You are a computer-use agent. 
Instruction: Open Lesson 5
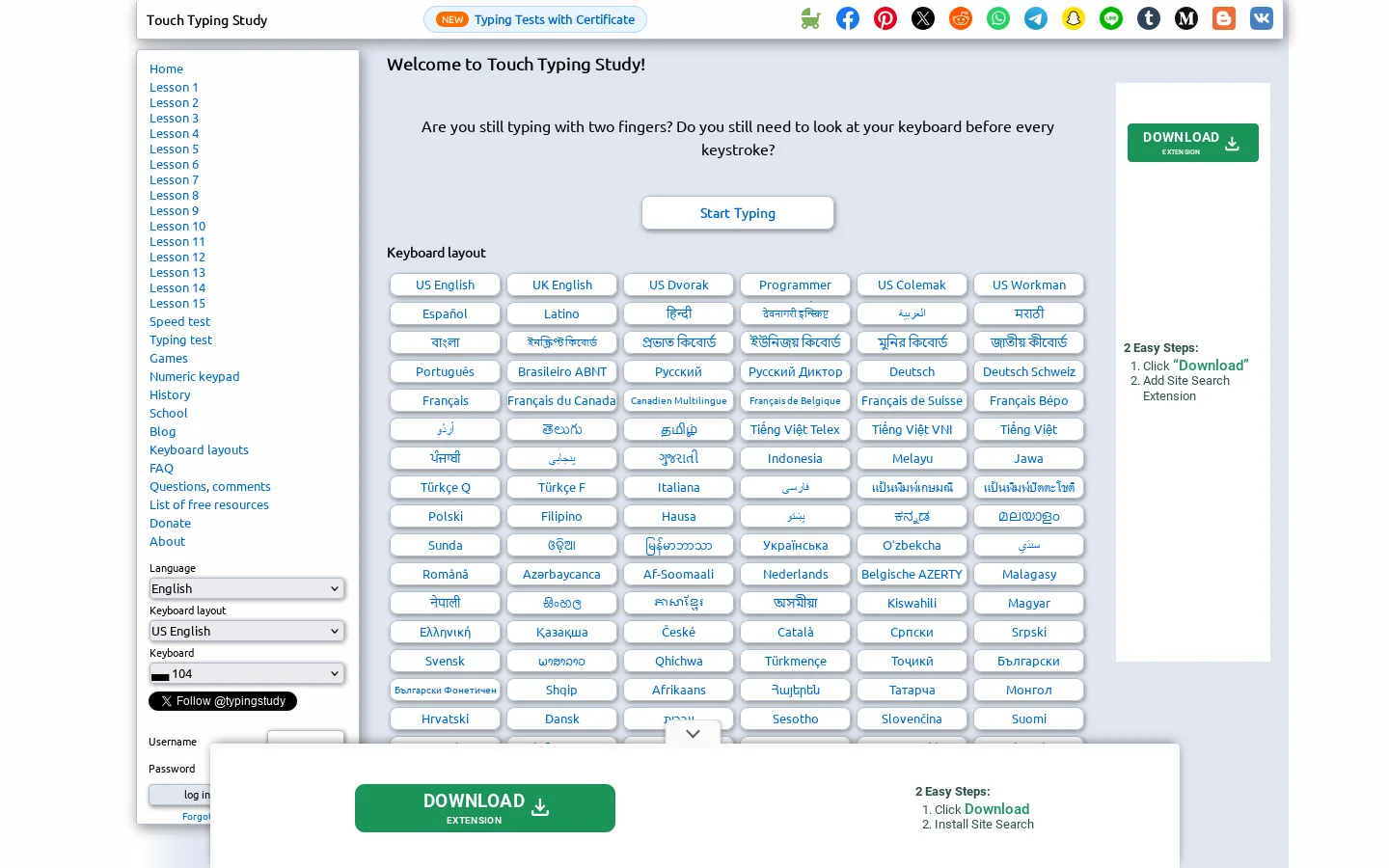coord(174,149)
